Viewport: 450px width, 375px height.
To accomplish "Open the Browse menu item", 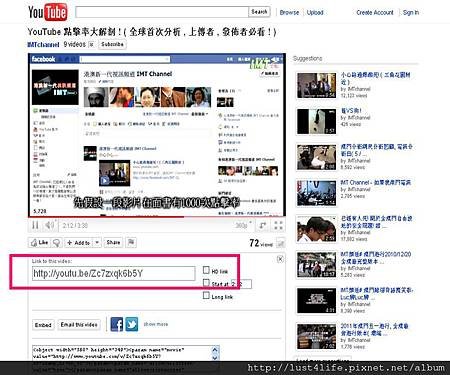I will 289,12.
